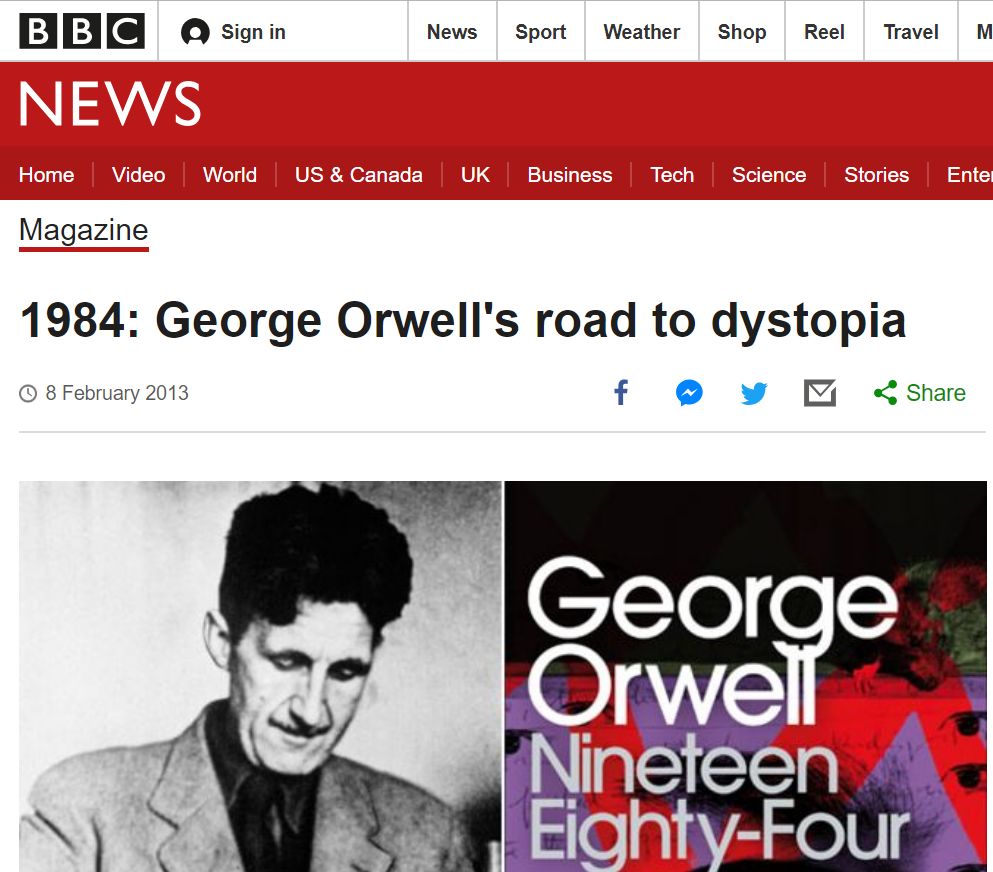Image resolution: width=993 pixels, height=872 pixels.
Task: Select the US & Canada news tab
Action: (358, 175)
